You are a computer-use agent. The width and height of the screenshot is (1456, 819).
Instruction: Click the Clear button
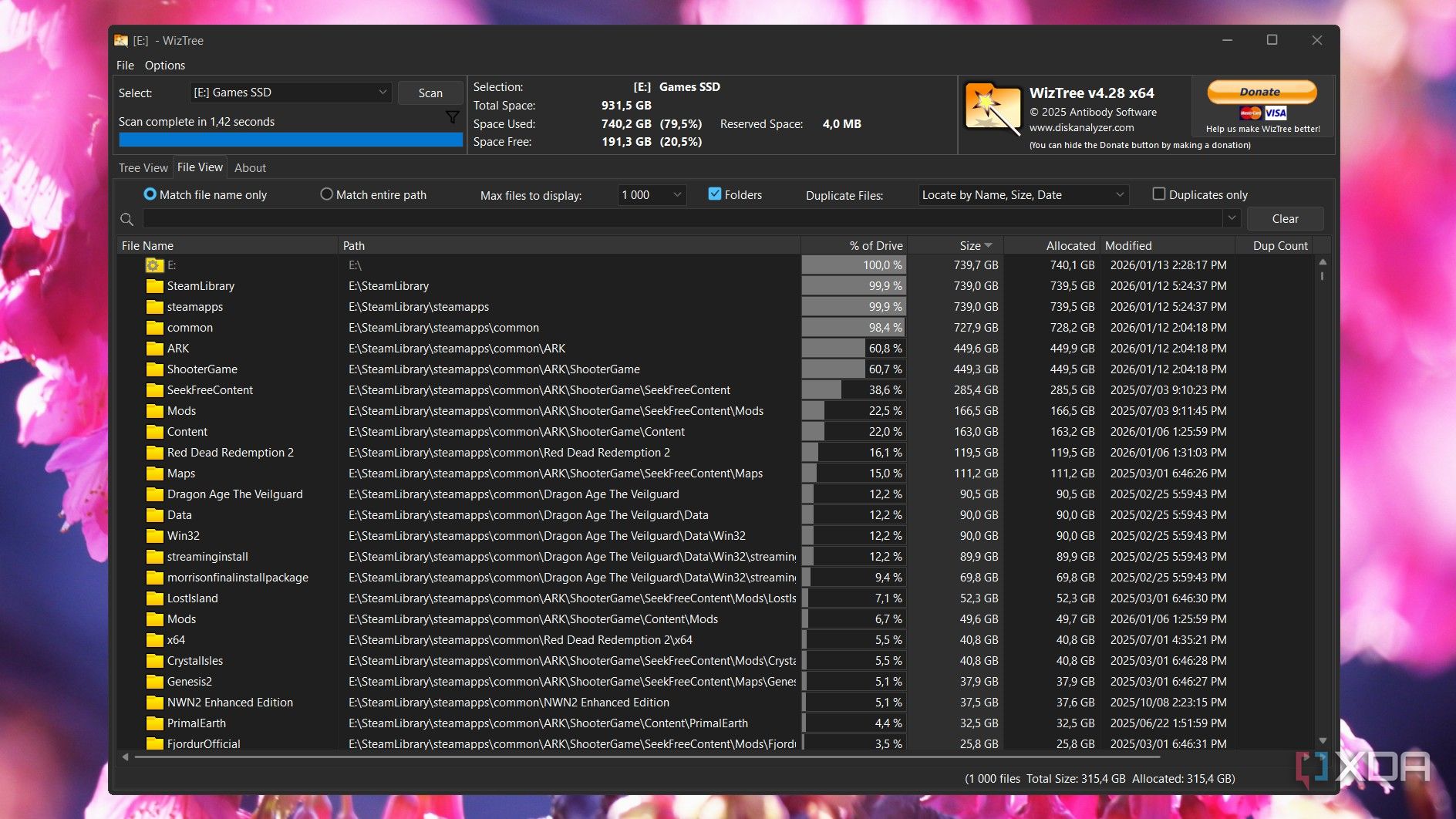pyautogui.click(x=1285, y=219)
